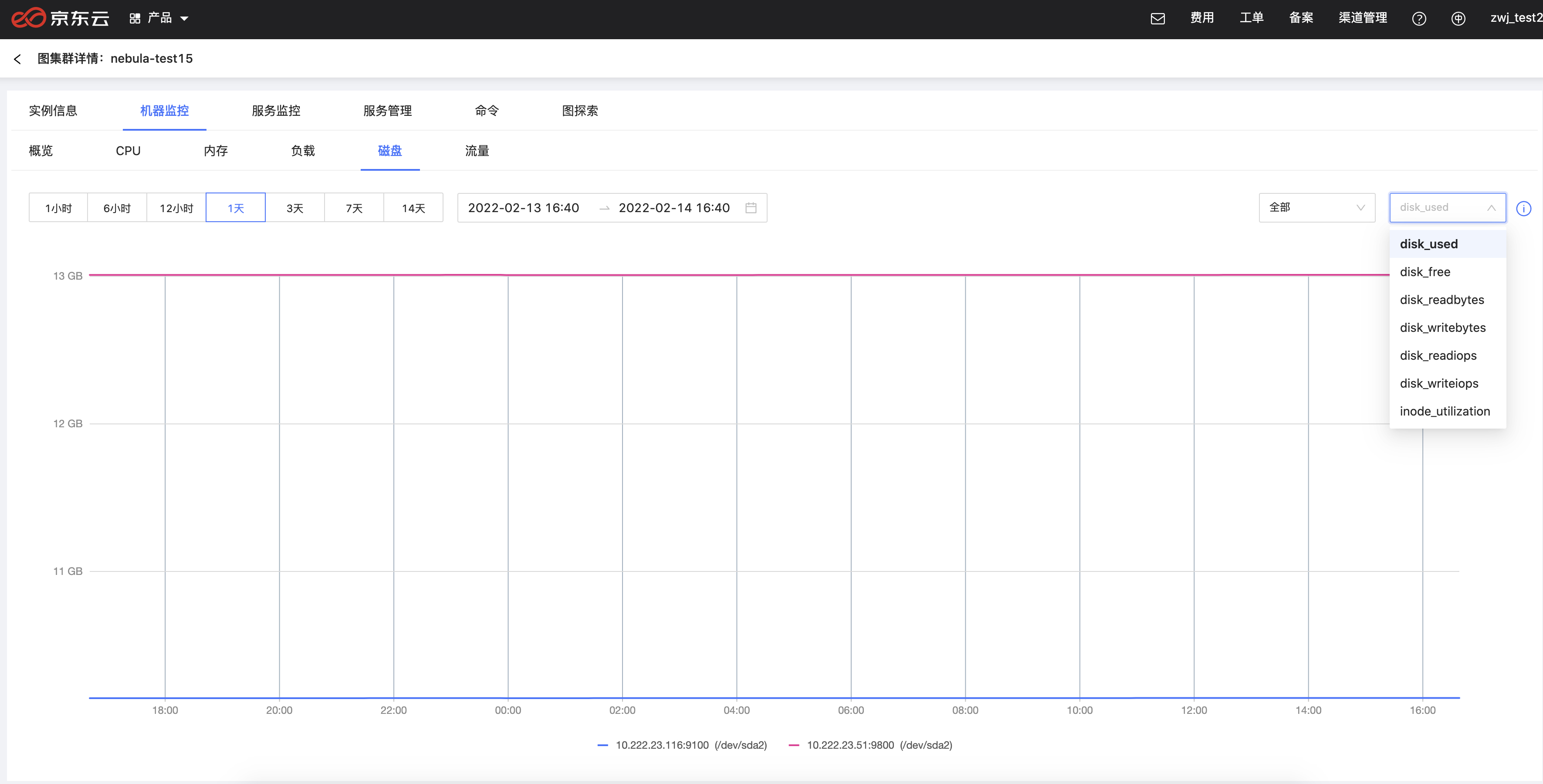
Task: Go back with the left arrow icon
Action: [x=17, y=59]
